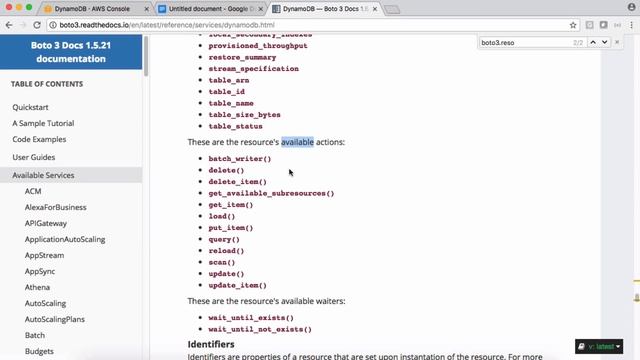The image size is (640, 360).
Task: Open AlexaForBusiness service docs
Action: (x=56, y=207)
